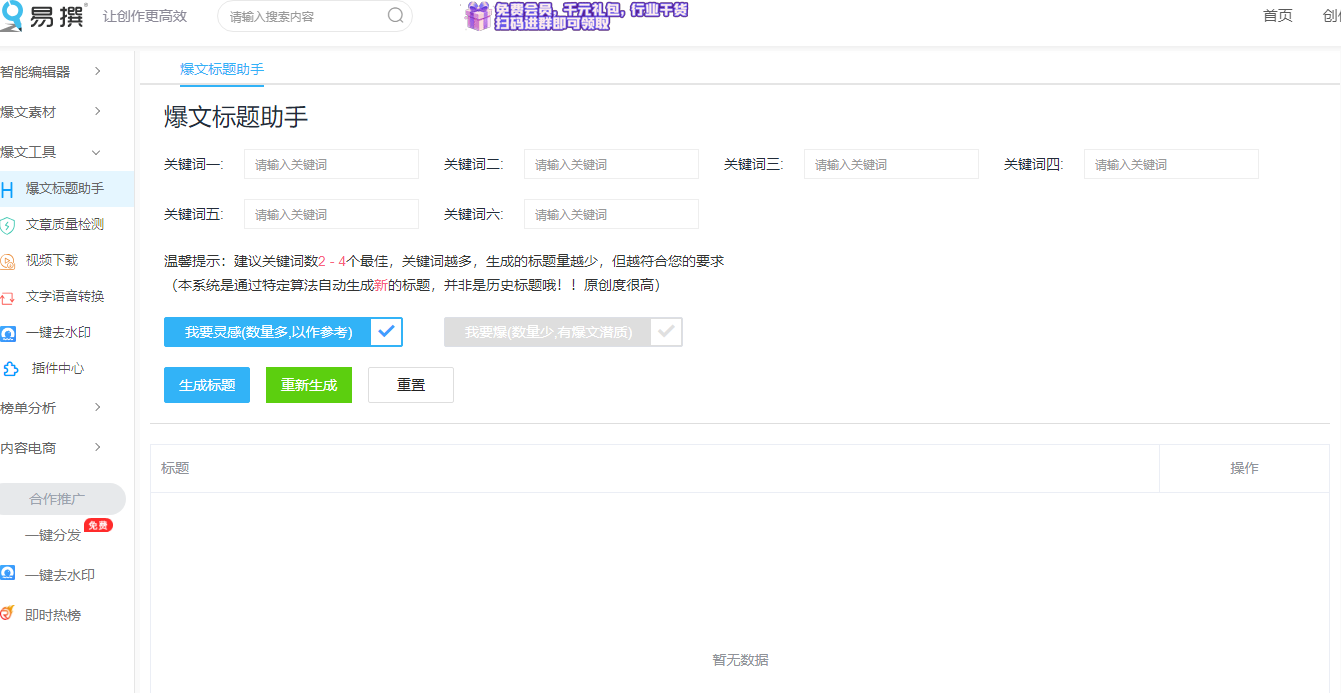Expand the 榜单分析 section
Screen dimensions: 1341x693
(x=97, y=407)
